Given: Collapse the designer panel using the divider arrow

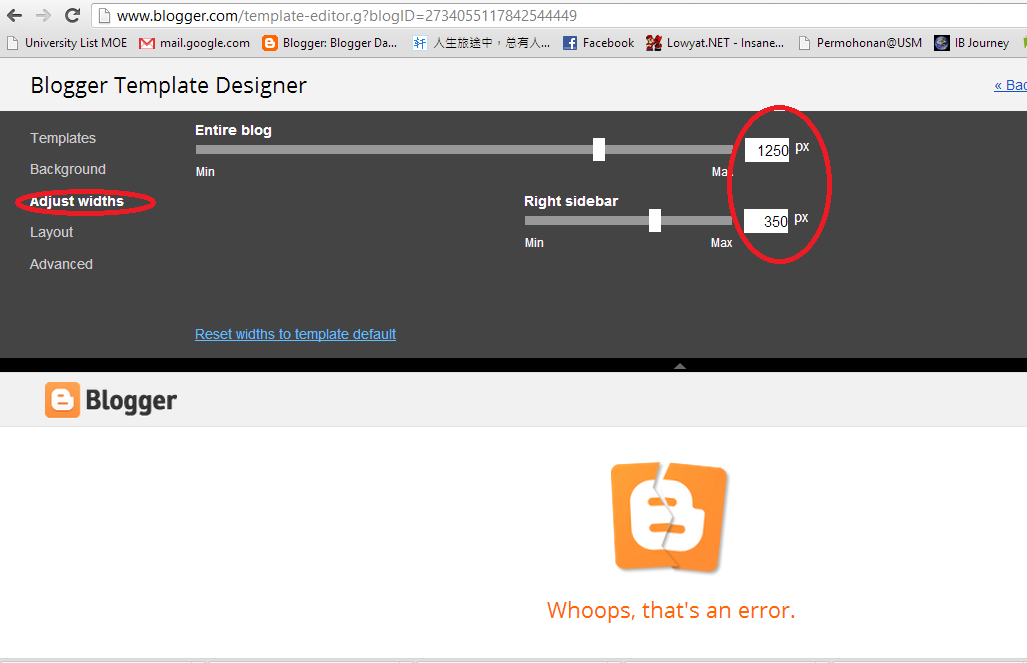Looking at the screenshot, I should tap(679, 366).
